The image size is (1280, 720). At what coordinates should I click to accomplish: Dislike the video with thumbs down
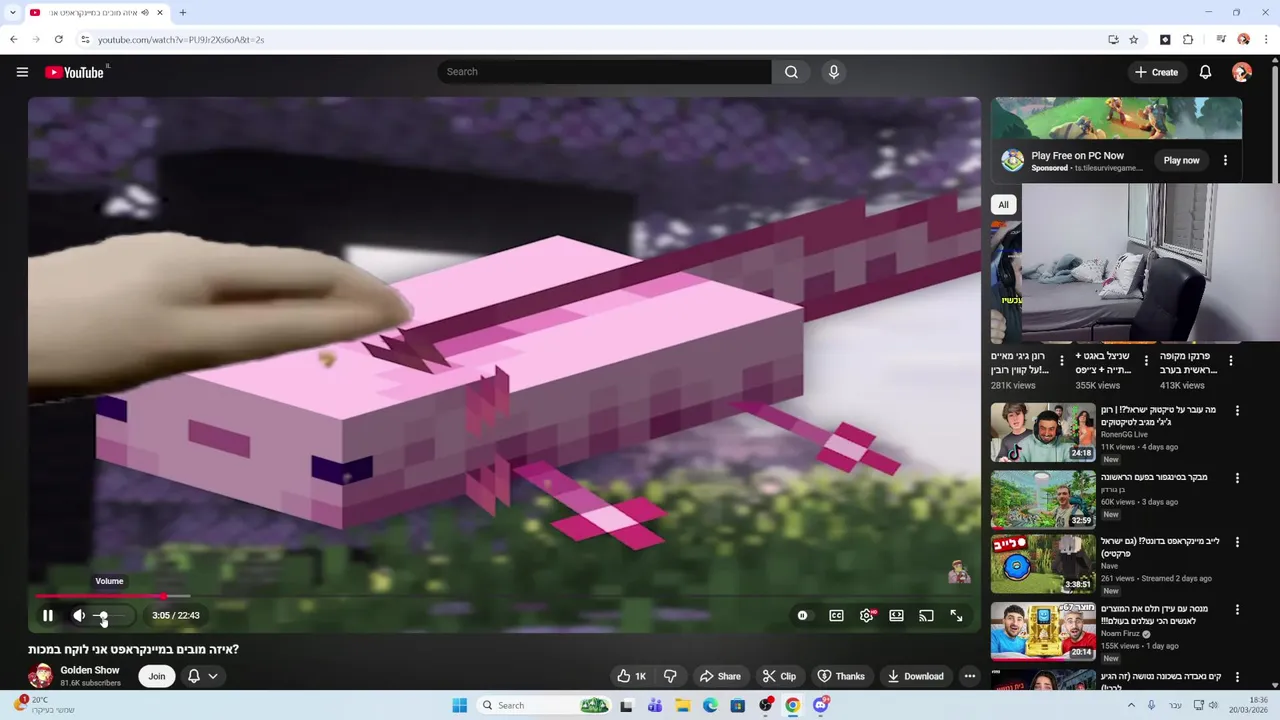click(670, 676)
